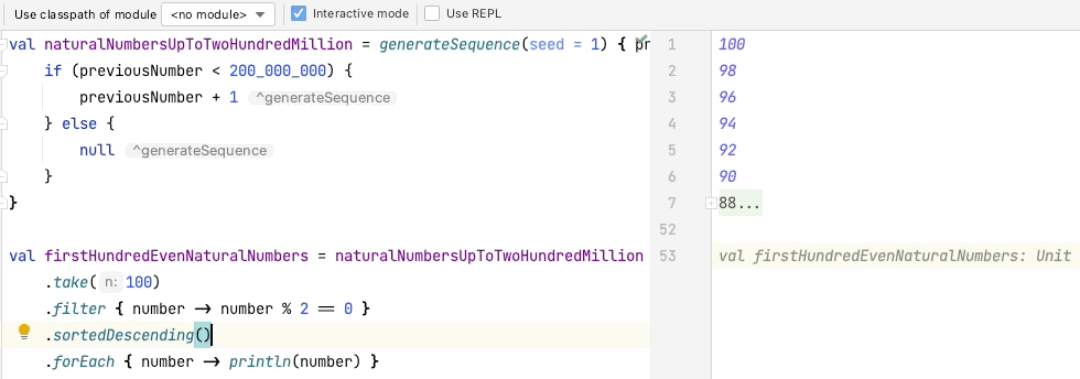The height and width of the screenshot is (379, 1080).
Task: Enable the Use REPL checkbox
Action: pos(431,13)
